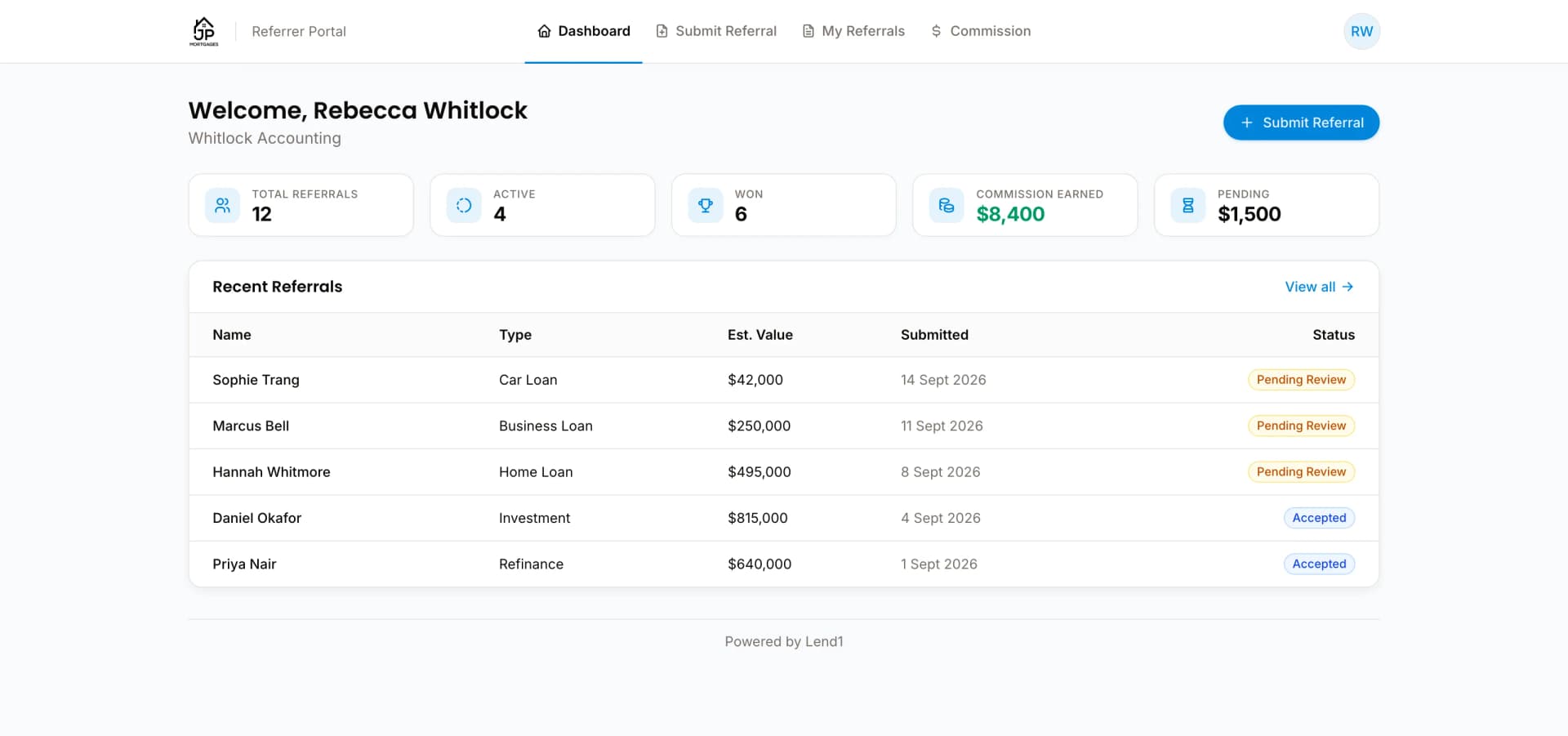The width and height of the screenshot is (1568, 736).
Task: Select the Sophie Trang row name
Action: (x=256, y=380)
